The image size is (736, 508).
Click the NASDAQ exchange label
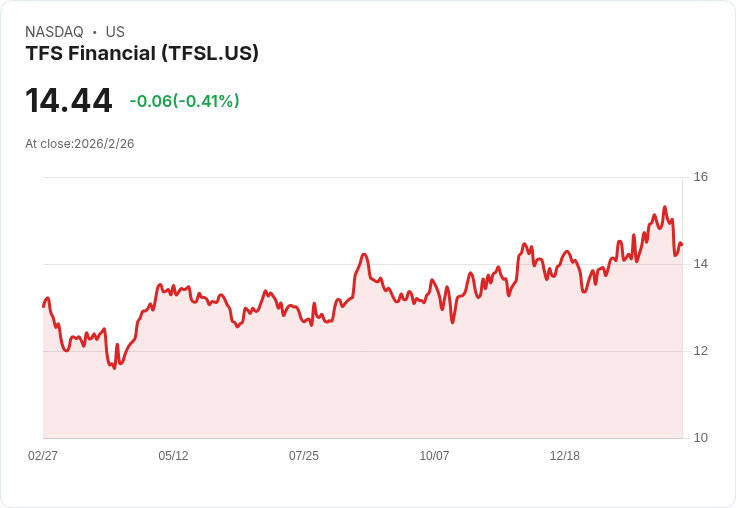click(54, 32)
